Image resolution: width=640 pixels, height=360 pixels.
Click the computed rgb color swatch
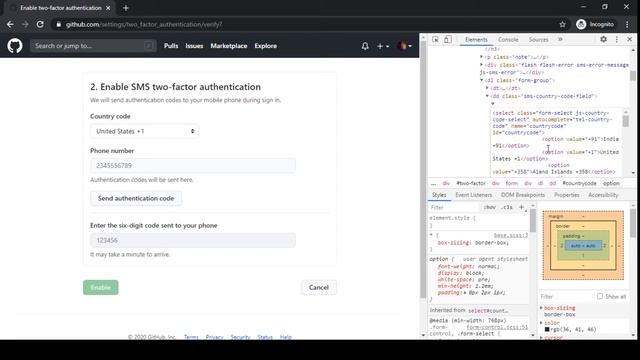click(547, 329)
